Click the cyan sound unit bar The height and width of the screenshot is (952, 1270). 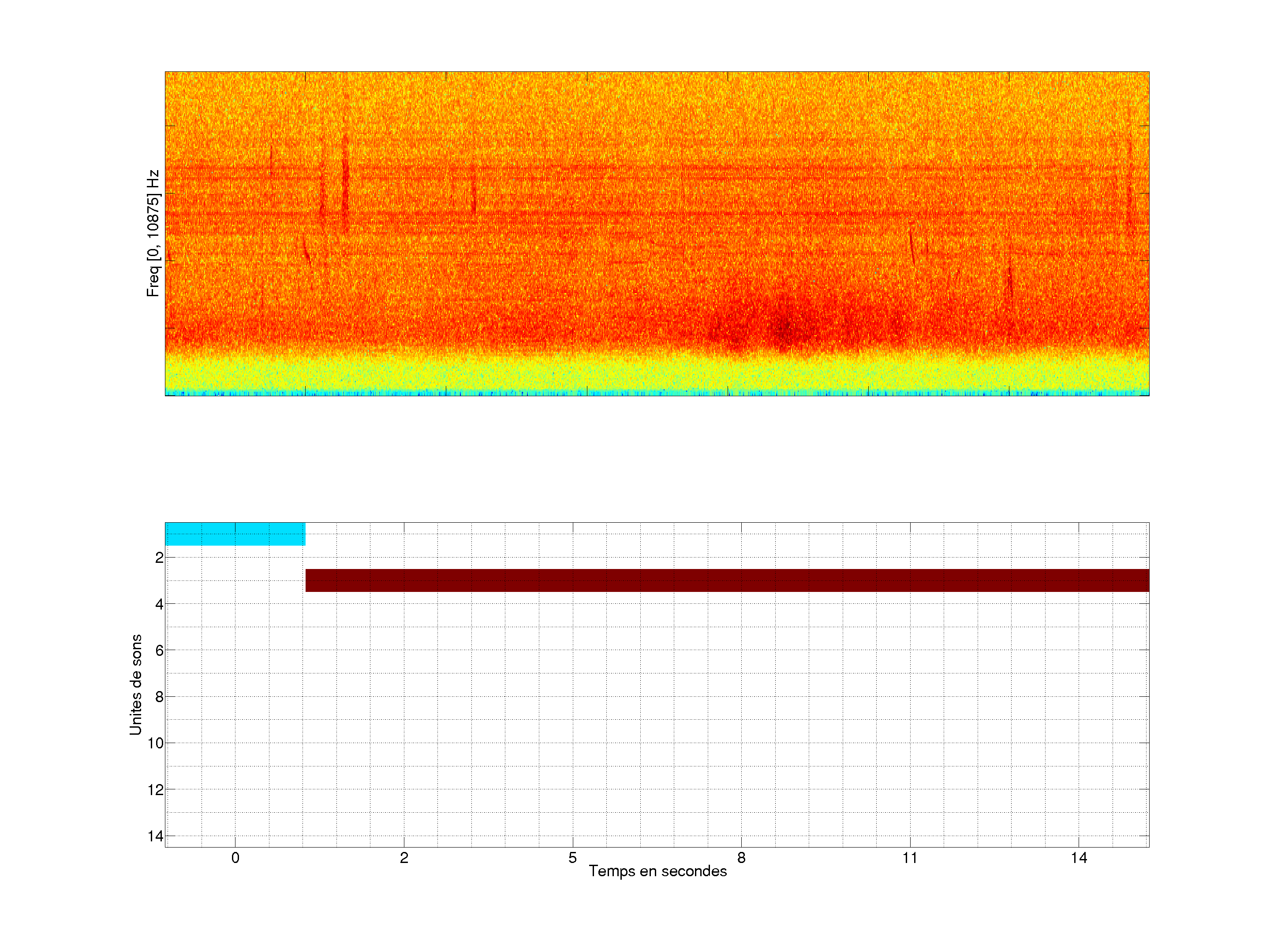[235, 534]
